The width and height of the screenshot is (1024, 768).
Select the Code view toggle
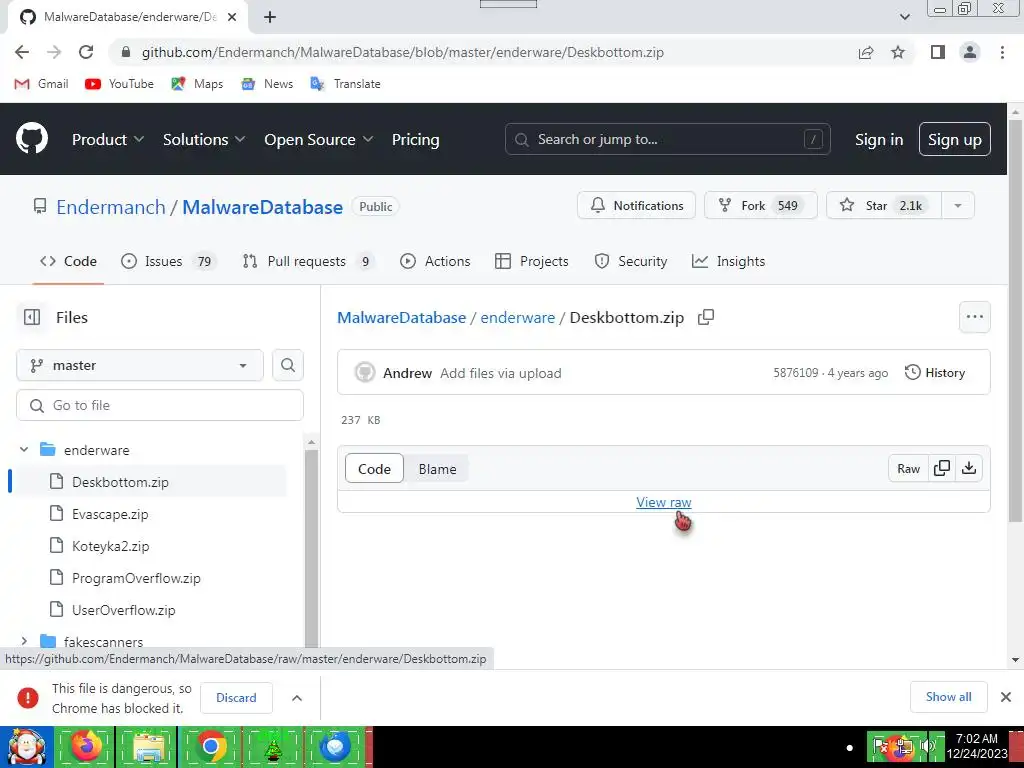pyautogui.click(x=374, y=469)
